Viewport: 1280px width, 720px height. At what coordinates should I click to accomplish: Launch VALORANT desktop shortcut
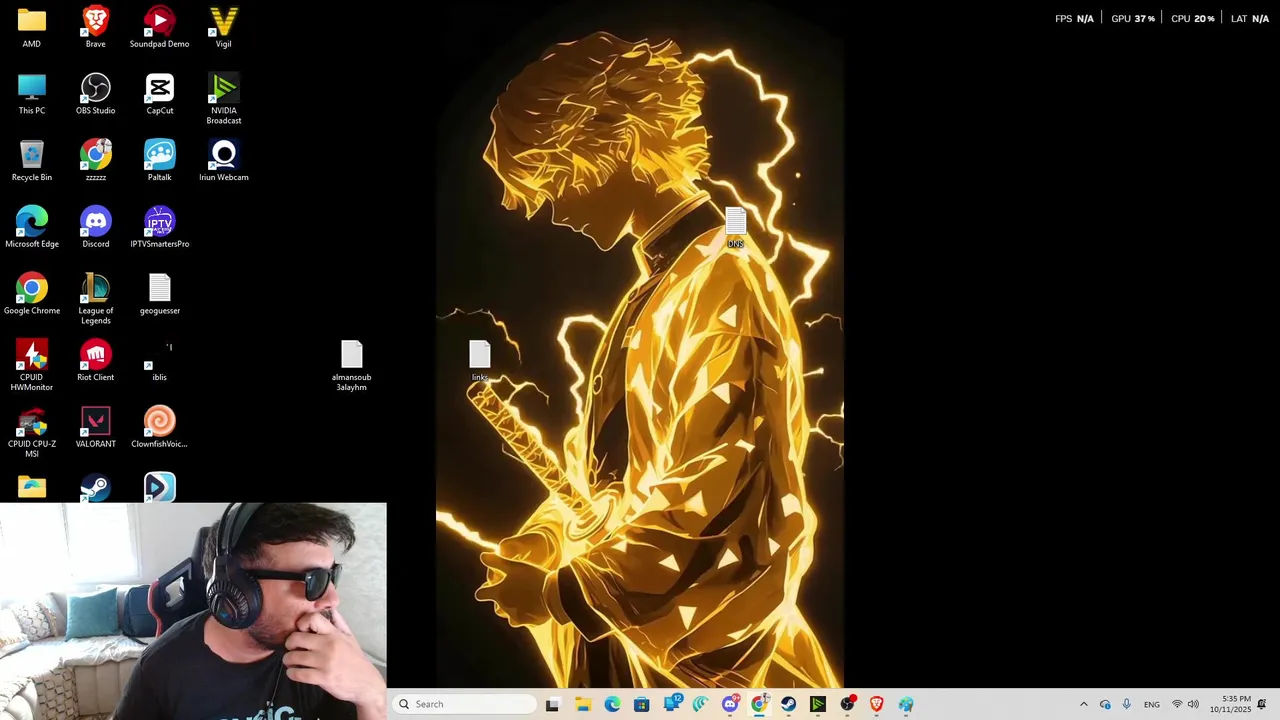point(96,428)
